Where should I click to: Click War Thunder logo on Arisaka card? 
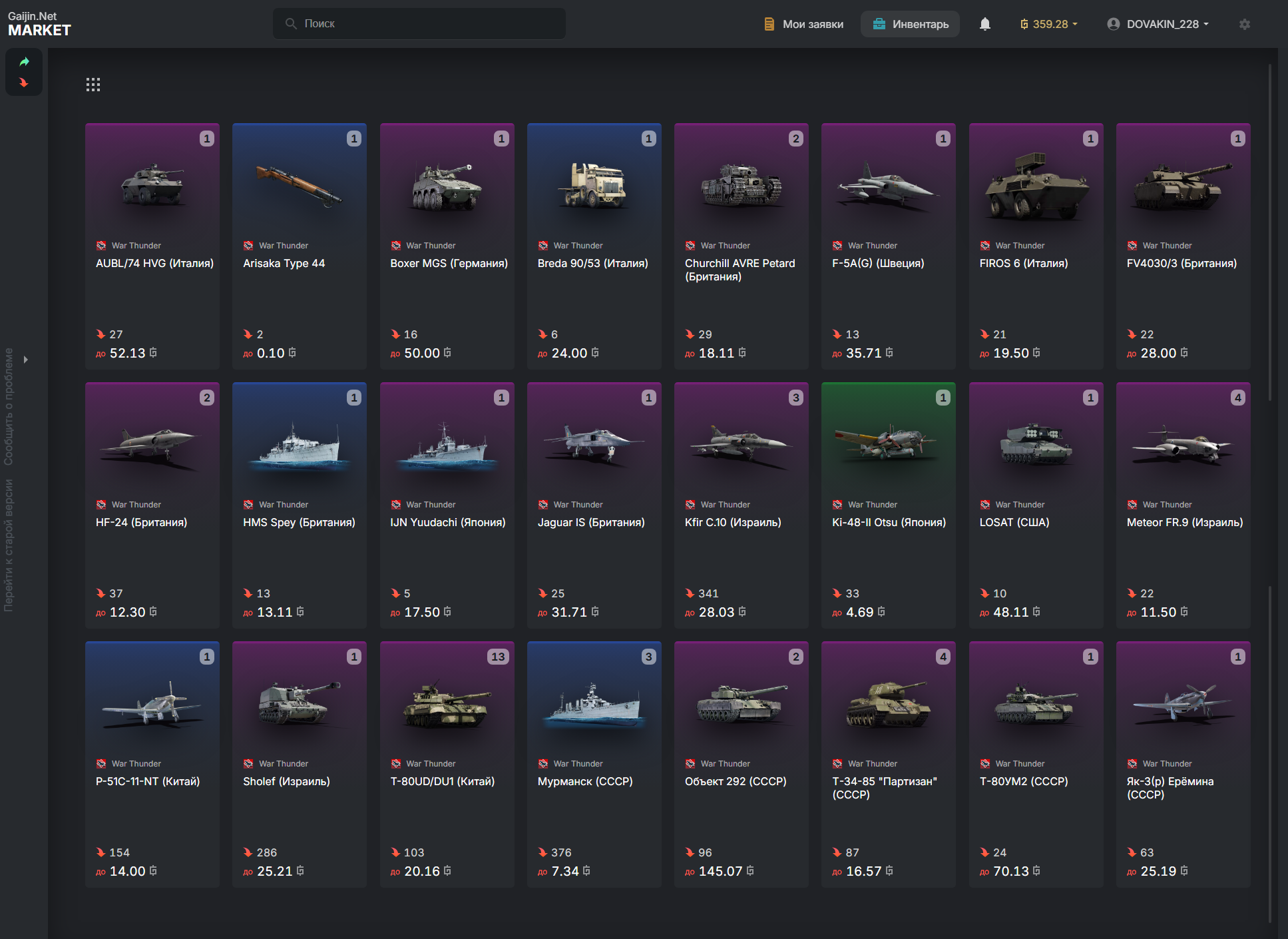(x=248, y=246)
